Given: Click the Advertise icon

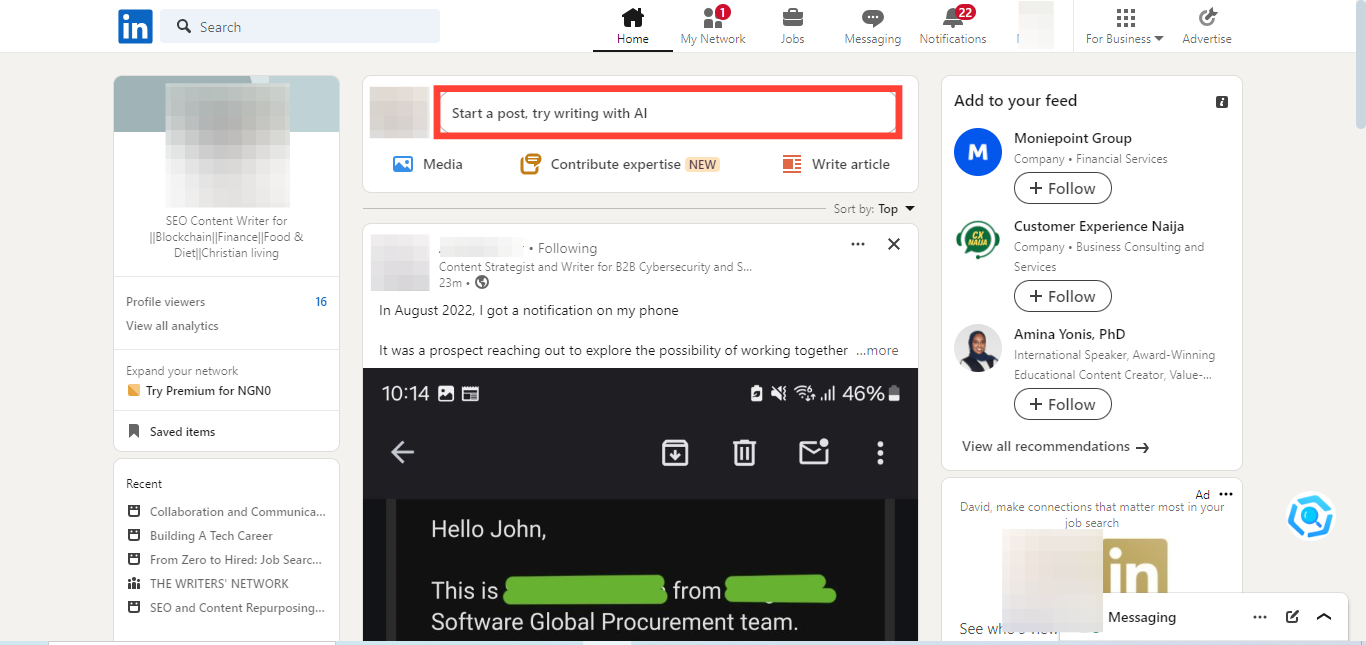Looking at the screenshot, I should pyautogui.click(x=1207, y=17).
